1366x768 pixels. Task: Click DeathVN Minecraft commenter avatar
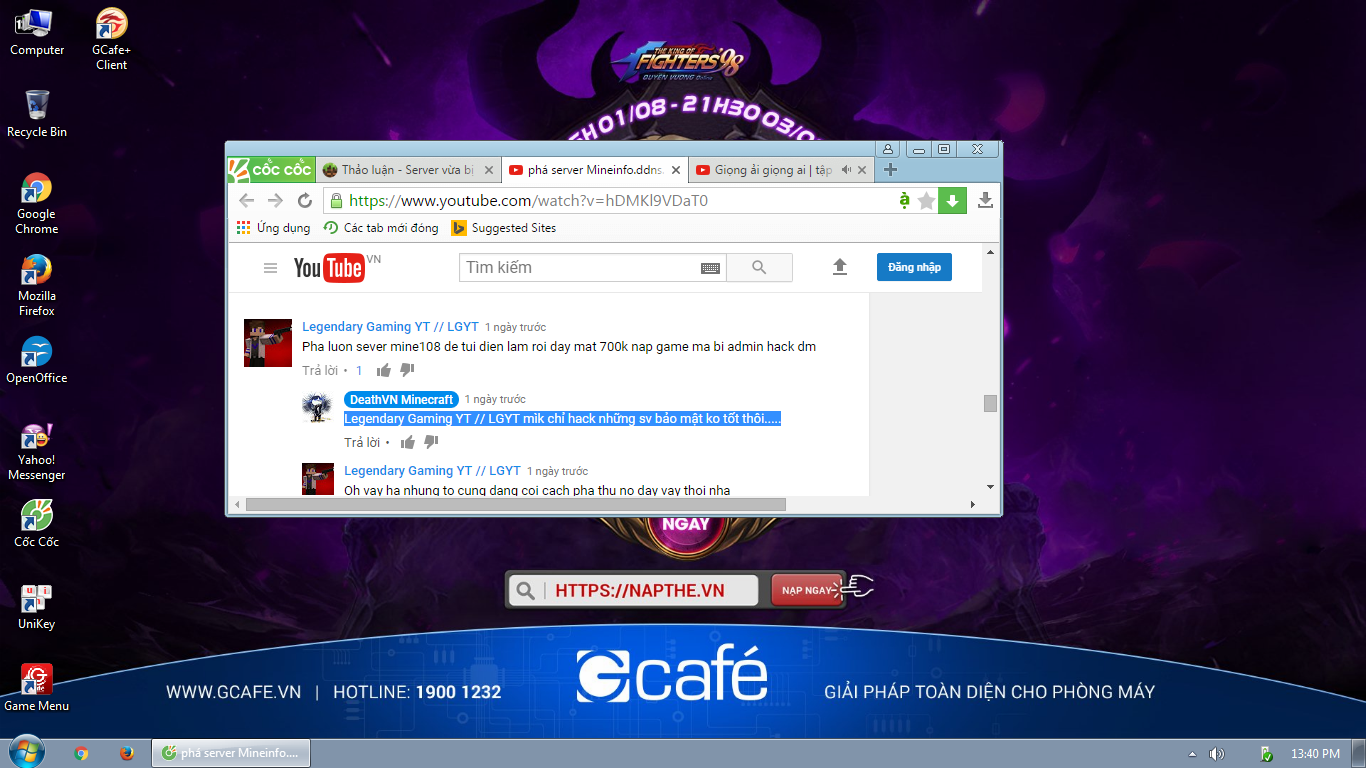pyautogui.click(x=318, y=407)
